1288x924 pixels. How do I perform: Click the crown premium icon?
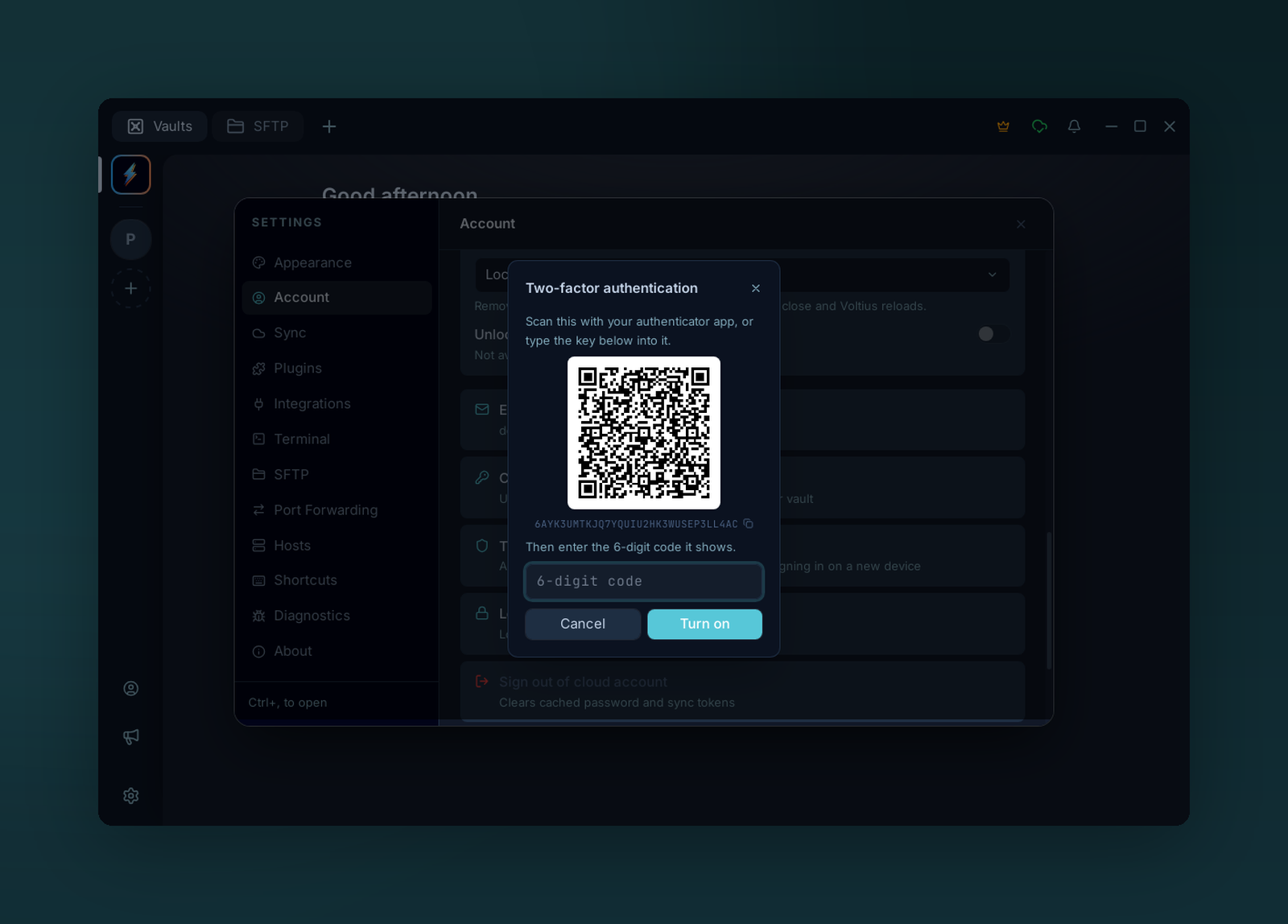(1003, 126)
